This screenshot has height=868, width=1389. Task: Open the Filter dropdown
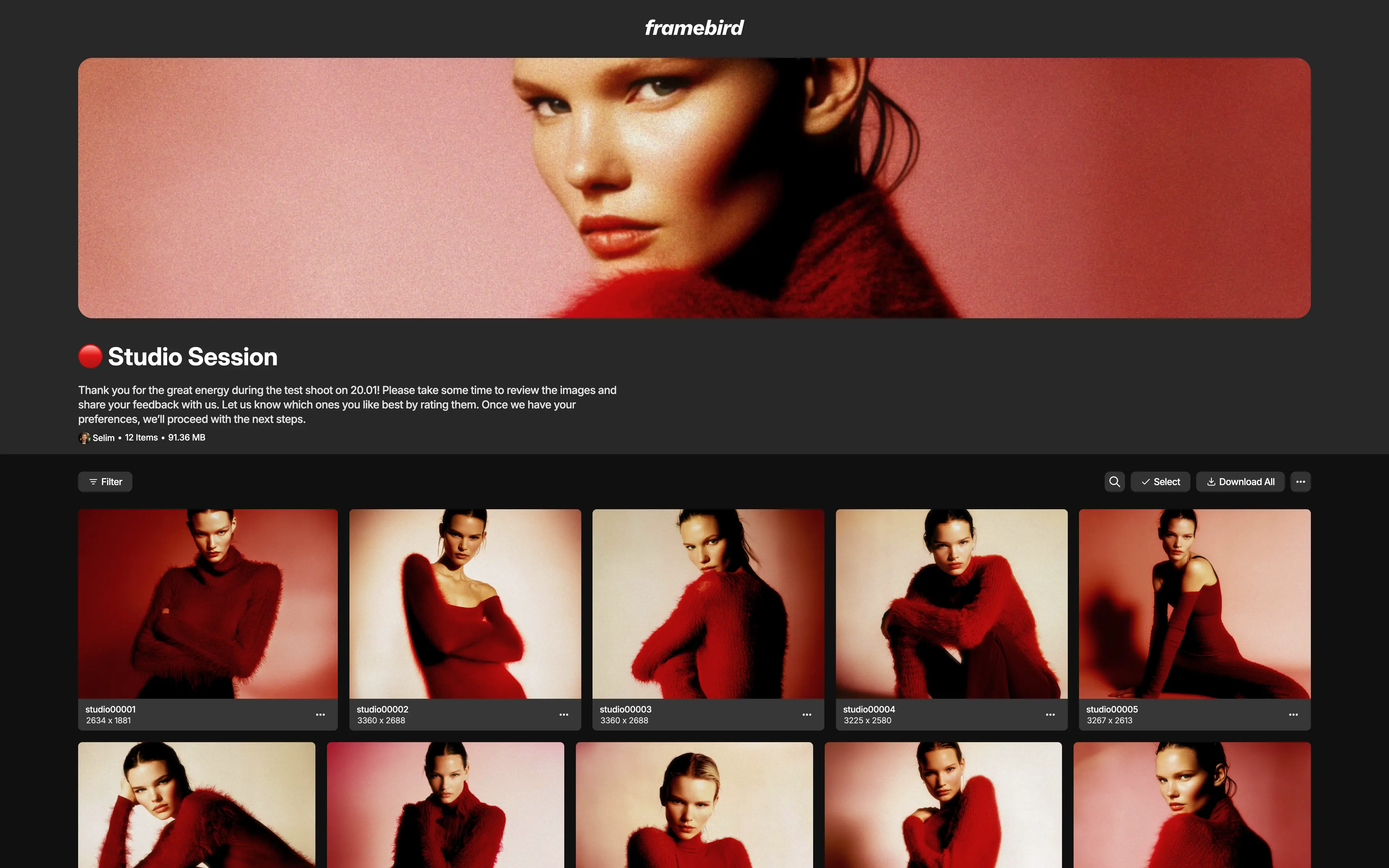click(x=105, y=482)
